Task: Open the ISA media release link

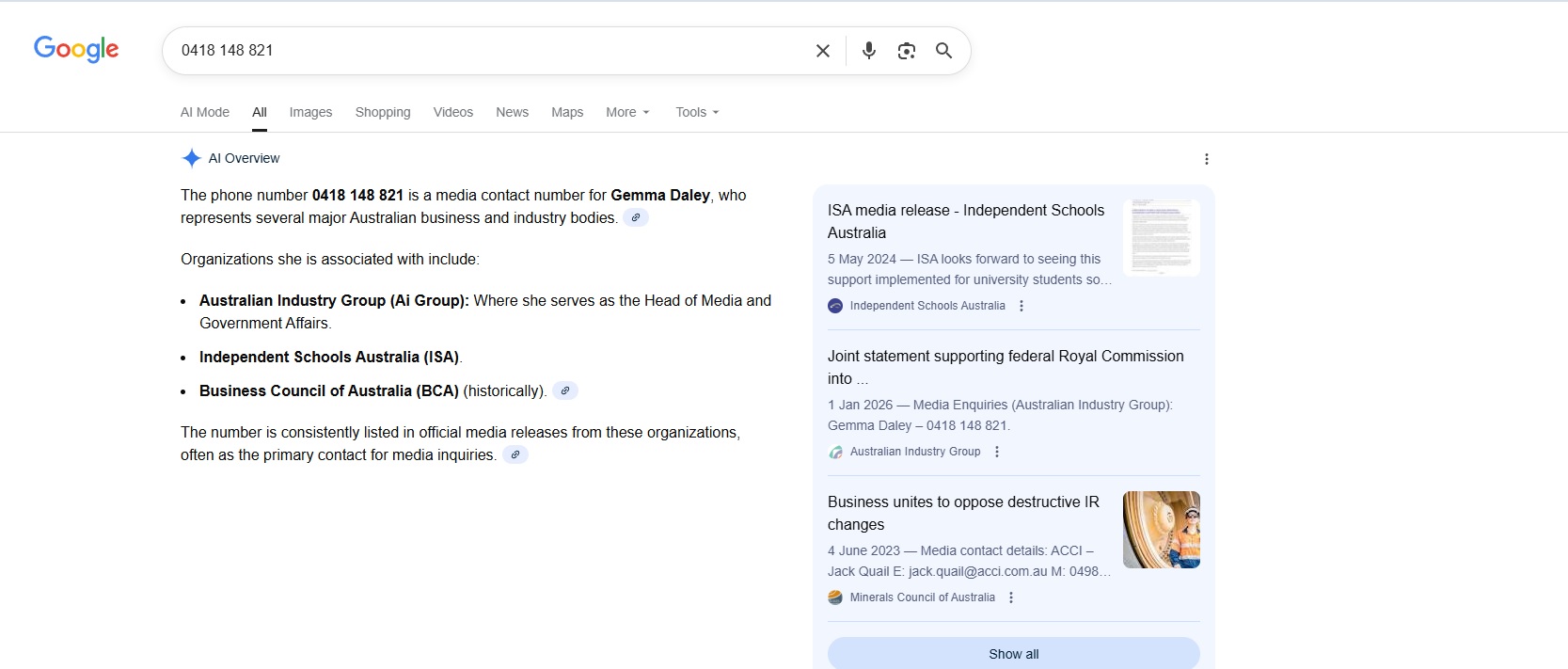Action: 965,221
